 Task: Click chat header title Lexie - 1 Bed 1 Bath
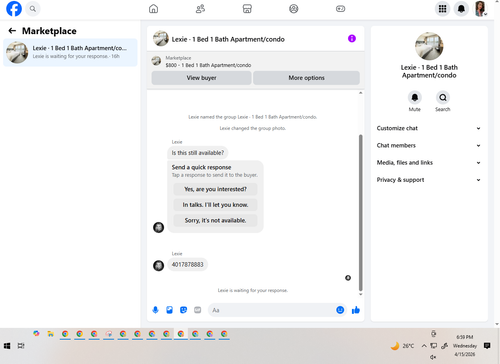click(x=228, y=39)
